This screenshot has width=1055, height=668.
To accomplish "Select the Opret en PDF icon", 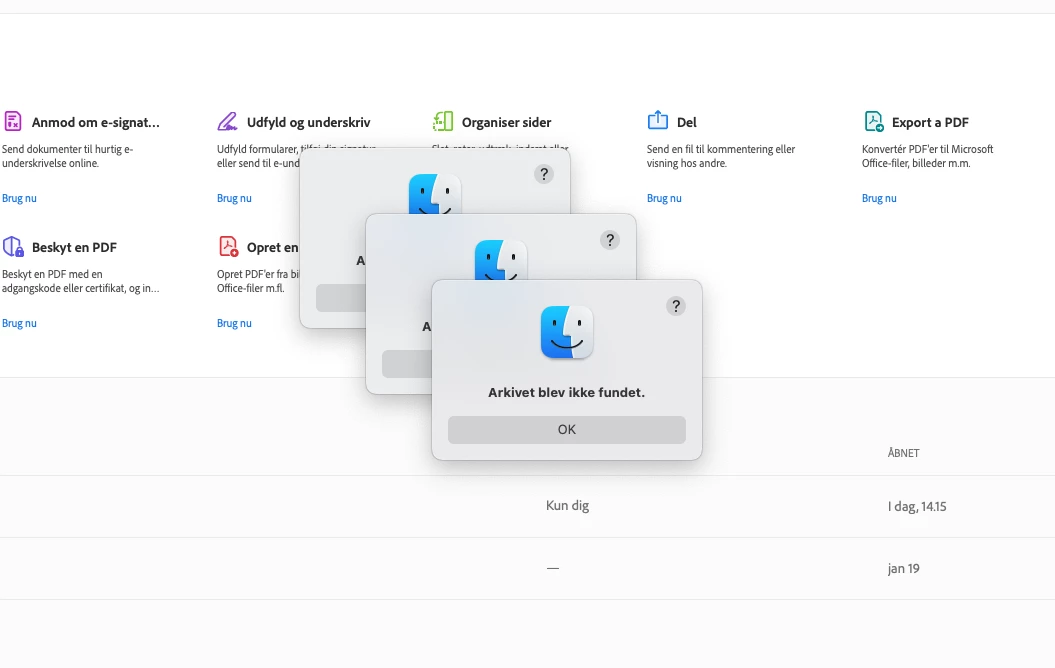I will coord(228,246).
